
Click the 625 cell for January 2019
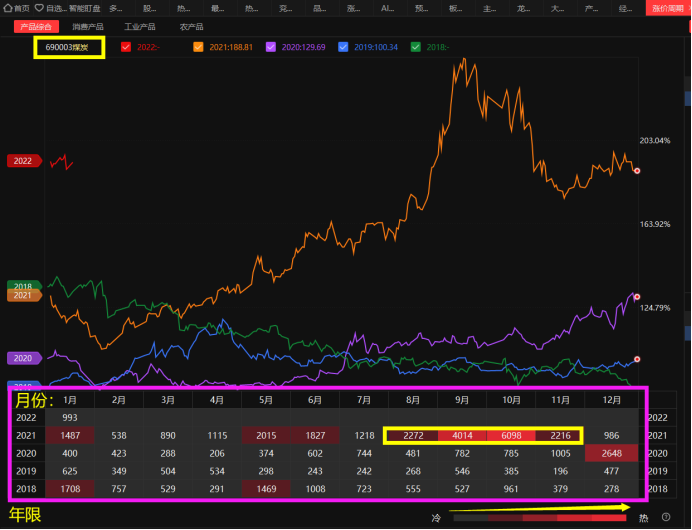coord(70,471)
